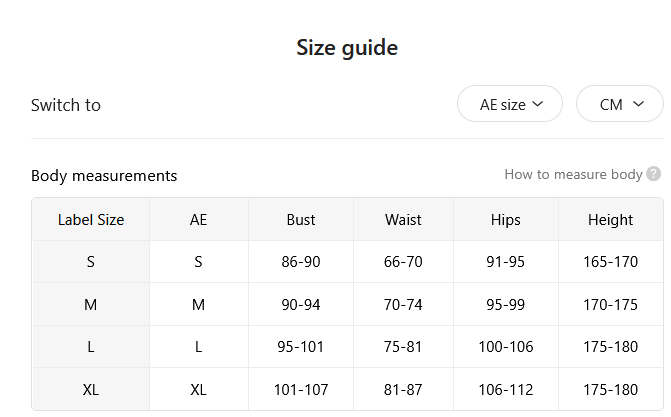This screenshot has height=417, width=671.
Task: Click bust value 95-101 cell
Action: pyautogui.click(x=301, y=346)
